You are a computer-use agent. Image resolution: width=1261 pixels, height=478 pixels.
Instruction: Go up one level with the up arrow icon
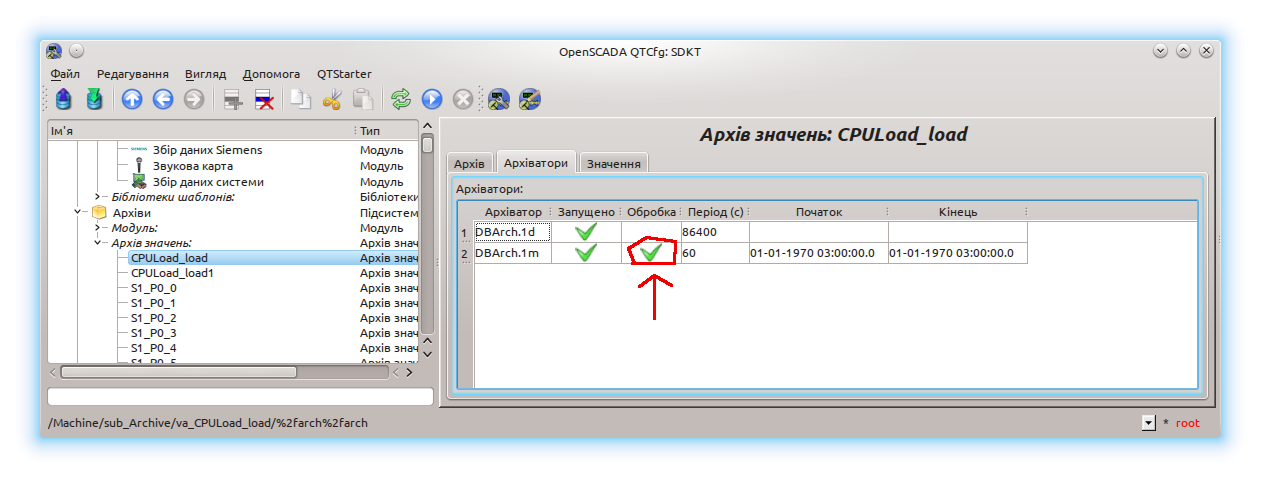(132, 99)
